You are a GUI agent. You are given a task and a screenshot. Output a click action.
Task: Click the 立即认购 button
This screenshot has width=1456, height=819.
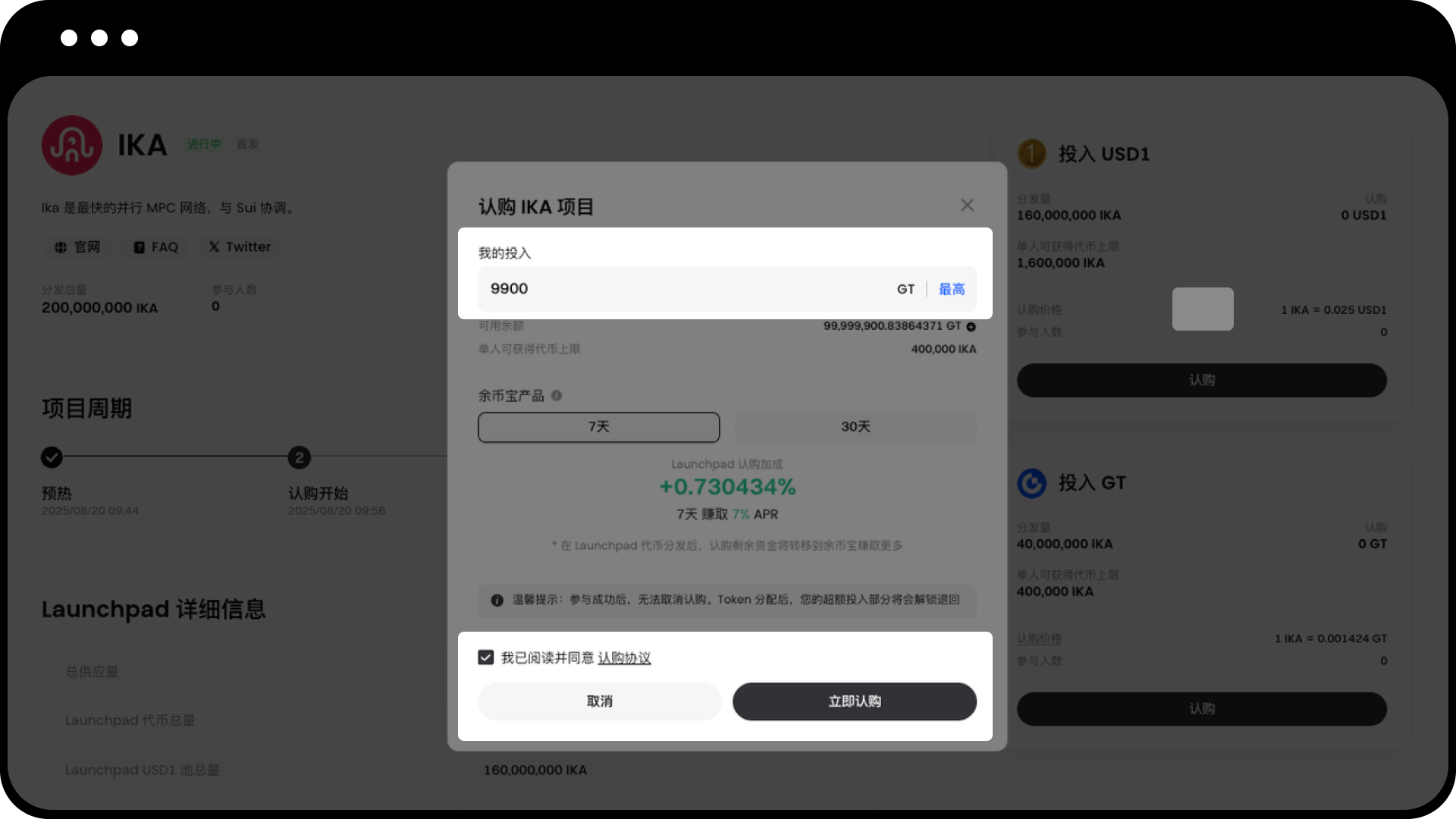coord(855,701)
